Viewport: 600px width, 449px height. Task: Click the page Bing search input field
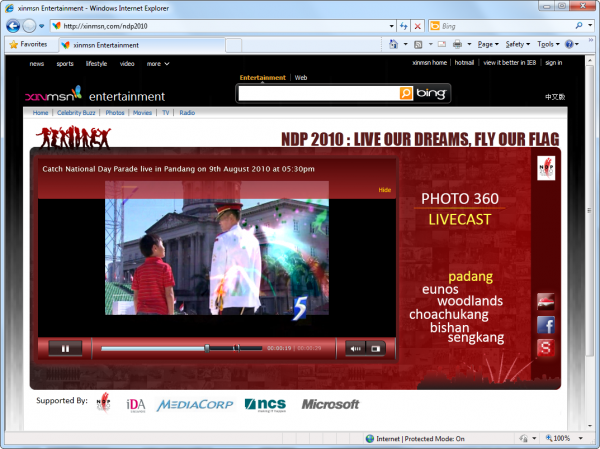click(x=318, y=93)
